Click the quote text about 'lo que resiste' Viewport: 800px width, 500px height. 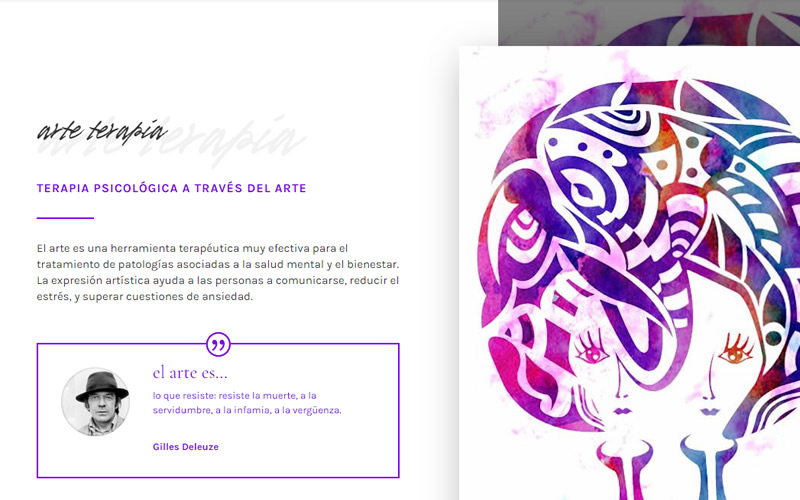tap(247, 403)
